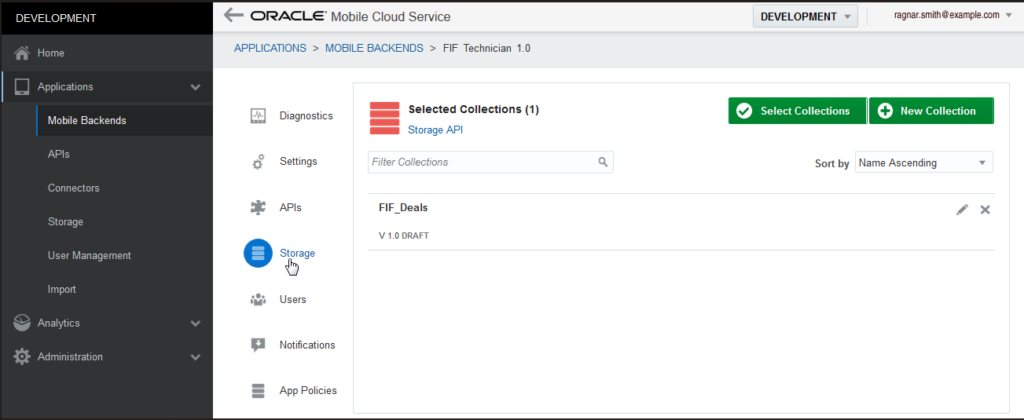This screenshot has width=1024, height=420.
Task: Click the App Policies stack icon
Action: 258,391
